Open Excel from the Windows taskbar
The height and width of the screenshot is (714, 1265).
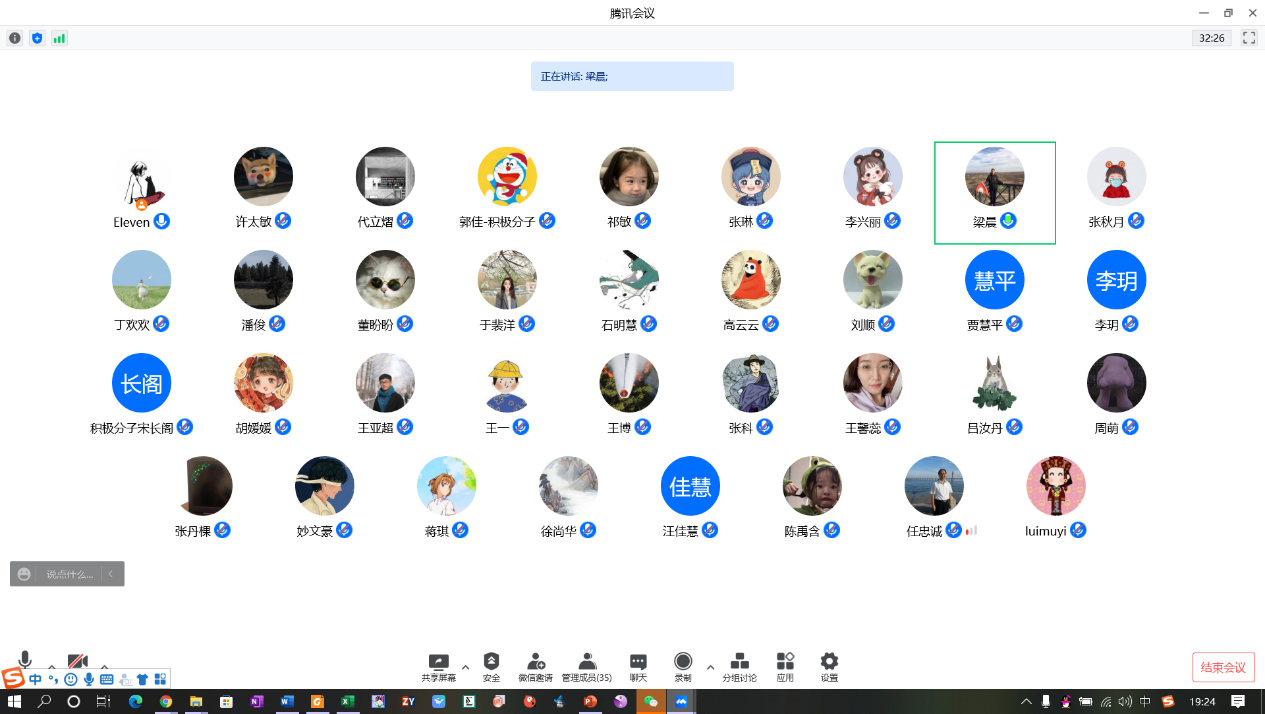click(347, 702)
